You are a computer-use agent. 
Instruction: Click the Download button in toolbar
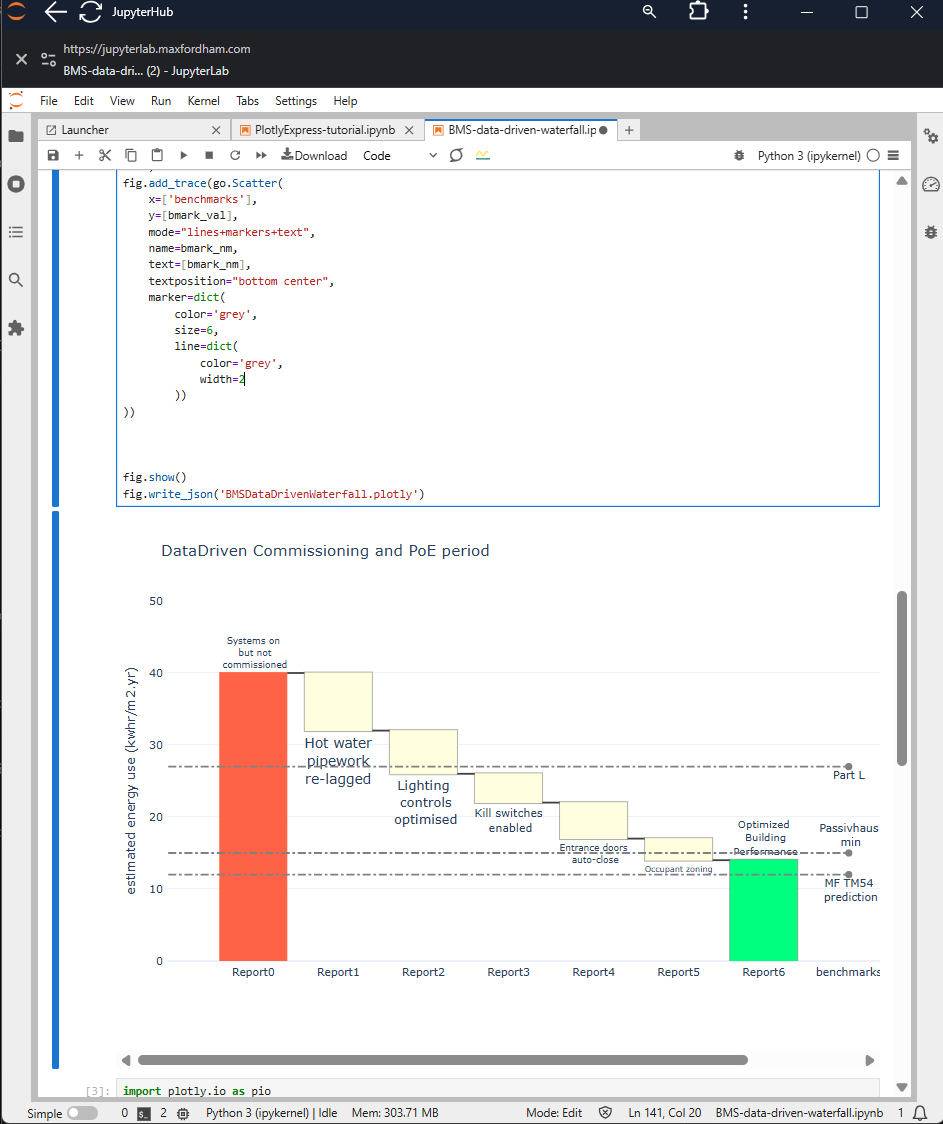pyautogui.click(x=314, y=155)
